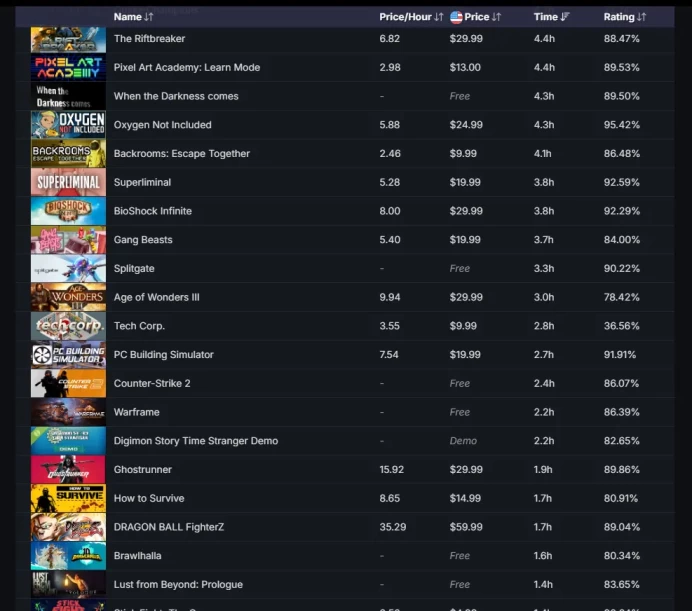
Task: Open Gang Beasts title
Action: tap(143, 240)
